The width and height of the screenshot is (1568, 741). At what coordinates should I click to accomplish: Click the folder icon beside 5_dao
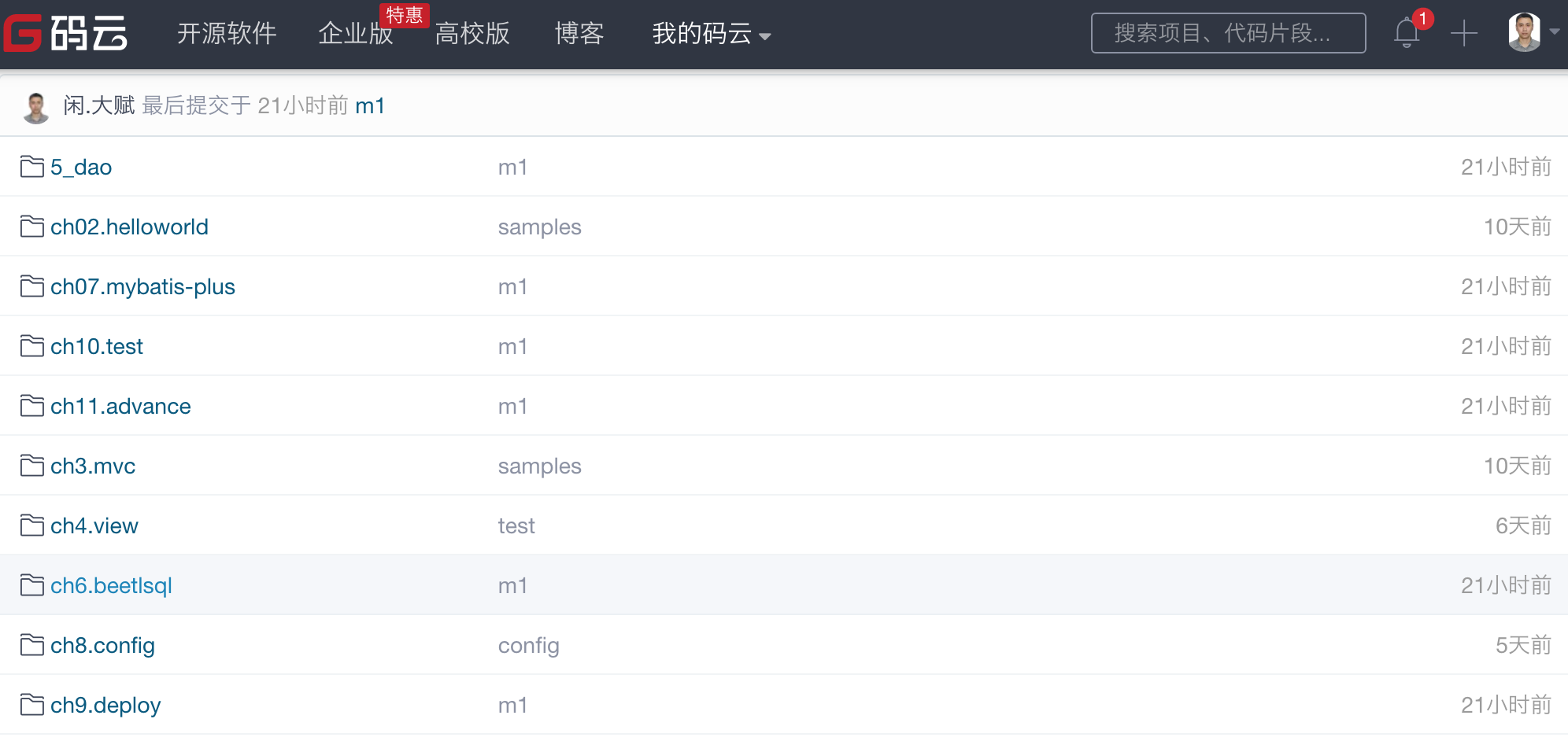click(31, 167)
